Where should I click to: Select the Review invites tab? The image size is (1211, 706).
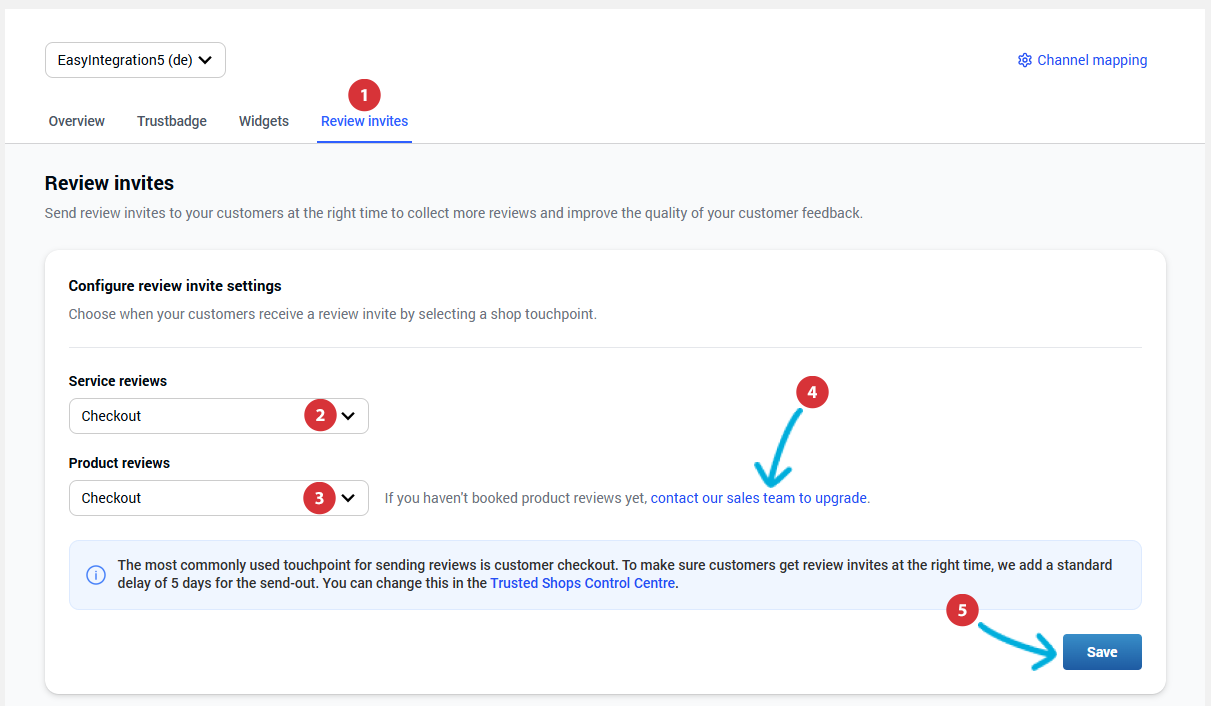(364, 120)
